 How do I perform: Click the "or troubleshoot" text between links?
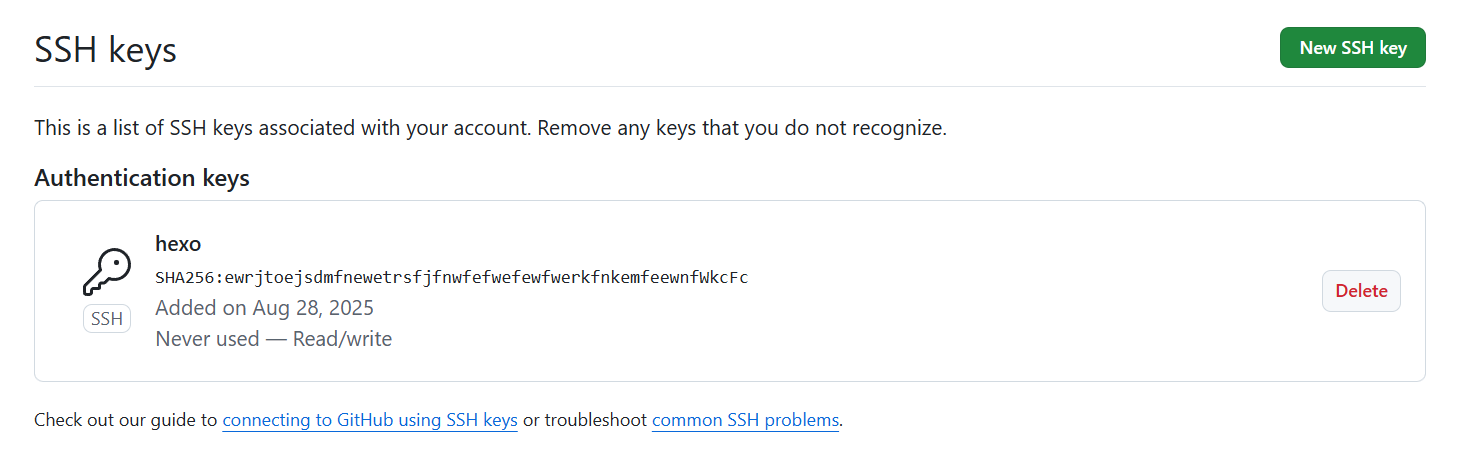584,420
